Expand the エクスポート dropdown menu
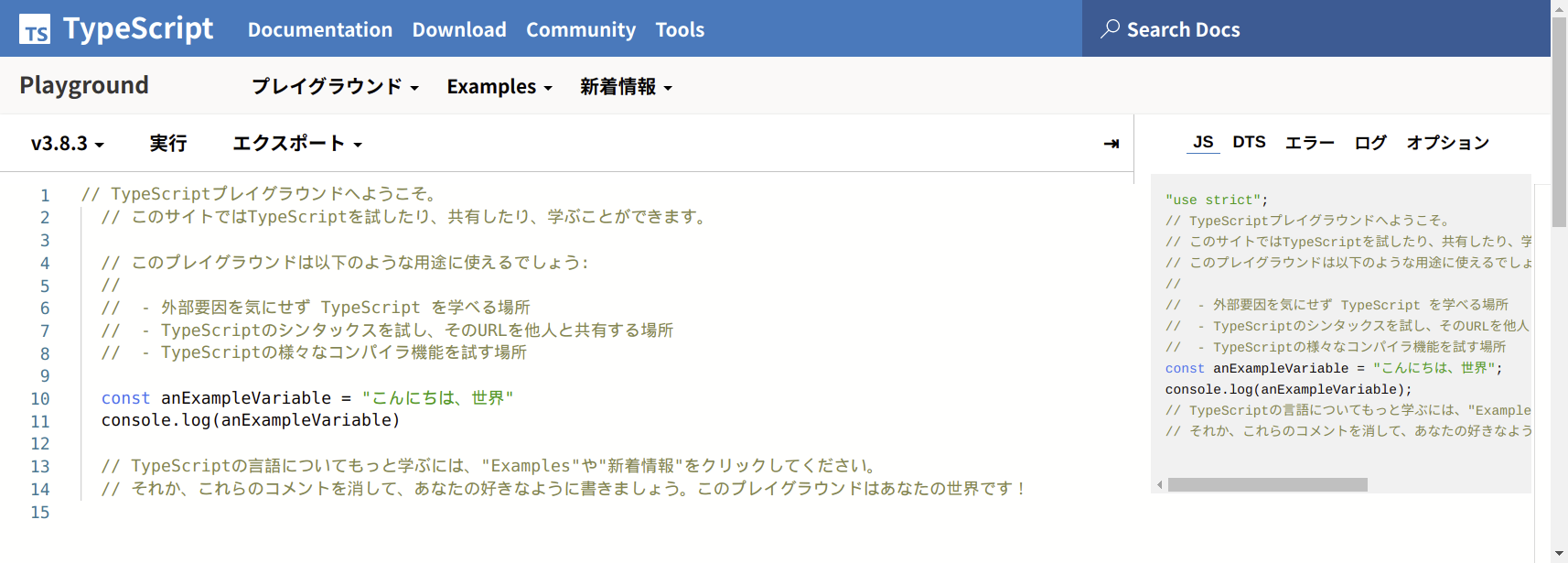The height and width of the screenshot is (563, 1568). pyautogui.click(x=297, y=144)
